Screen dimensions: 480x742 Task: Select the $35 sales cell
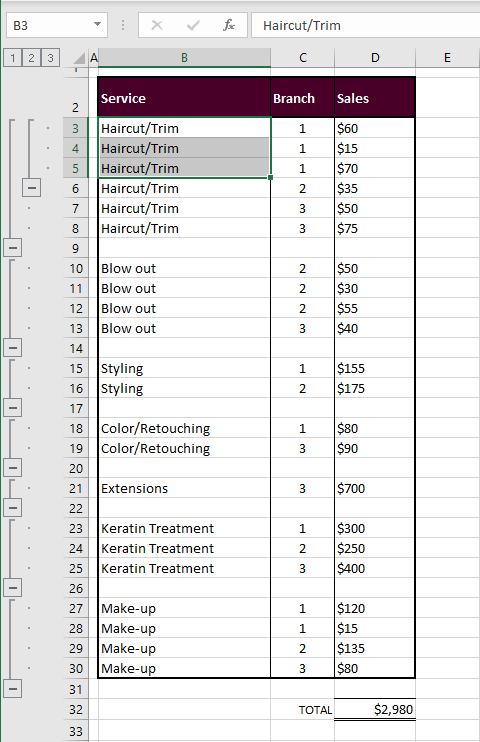[375, 188]
